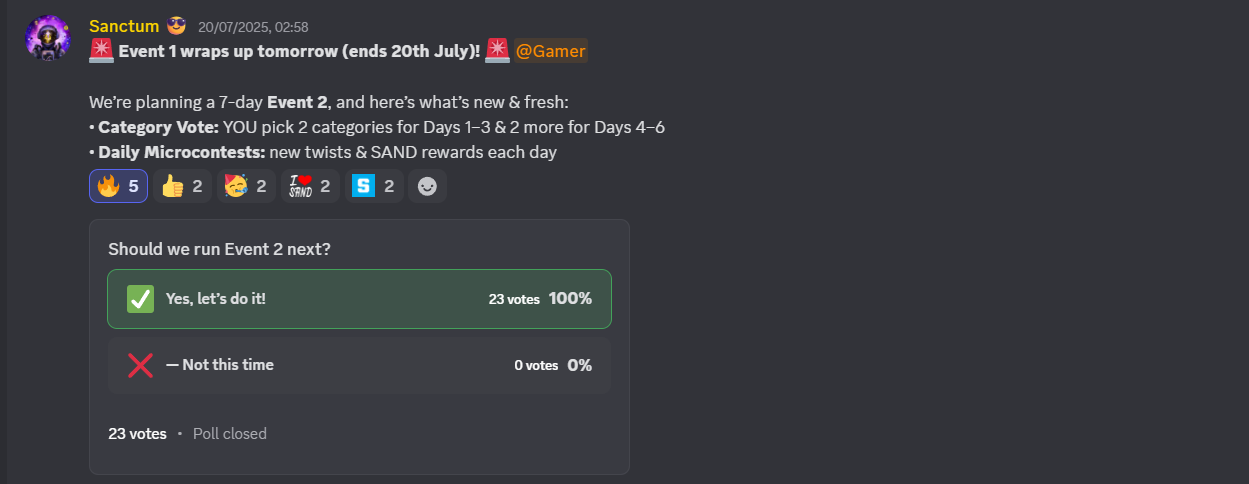Click the red X poll icon

pyautogui.click(x=140, y=365)
